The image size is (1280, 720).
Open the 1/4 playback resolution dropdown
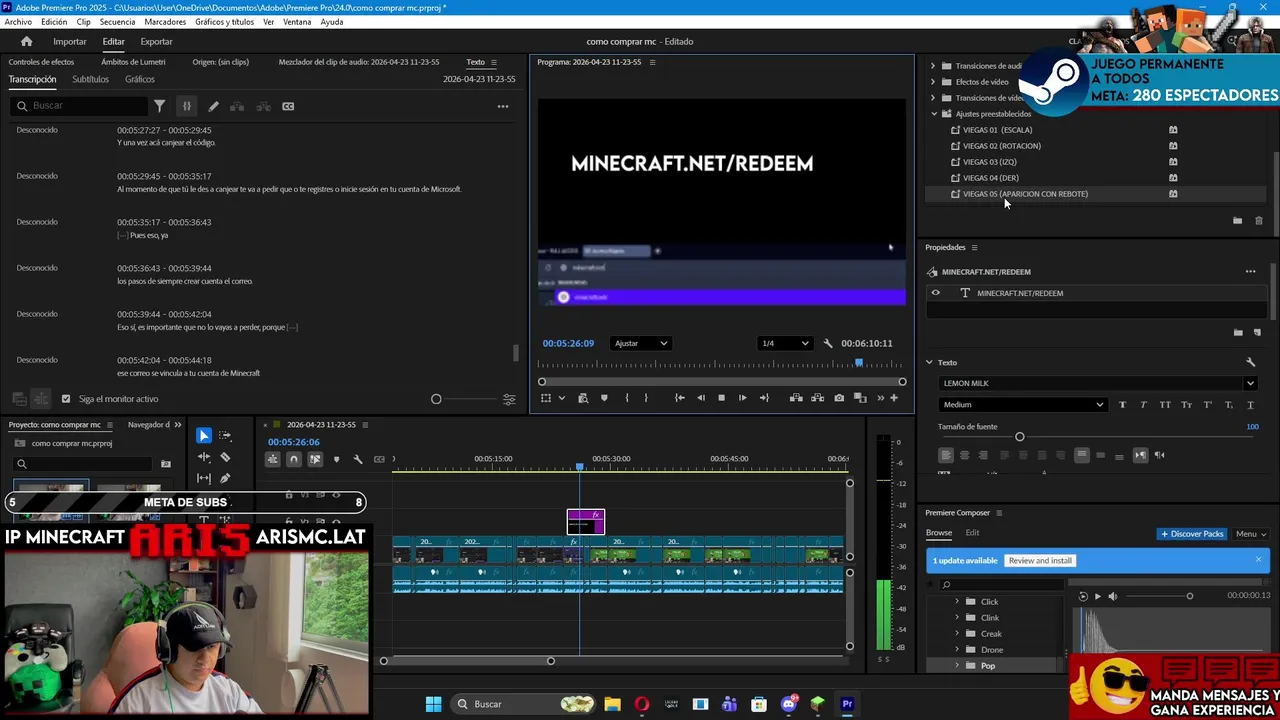784,344
